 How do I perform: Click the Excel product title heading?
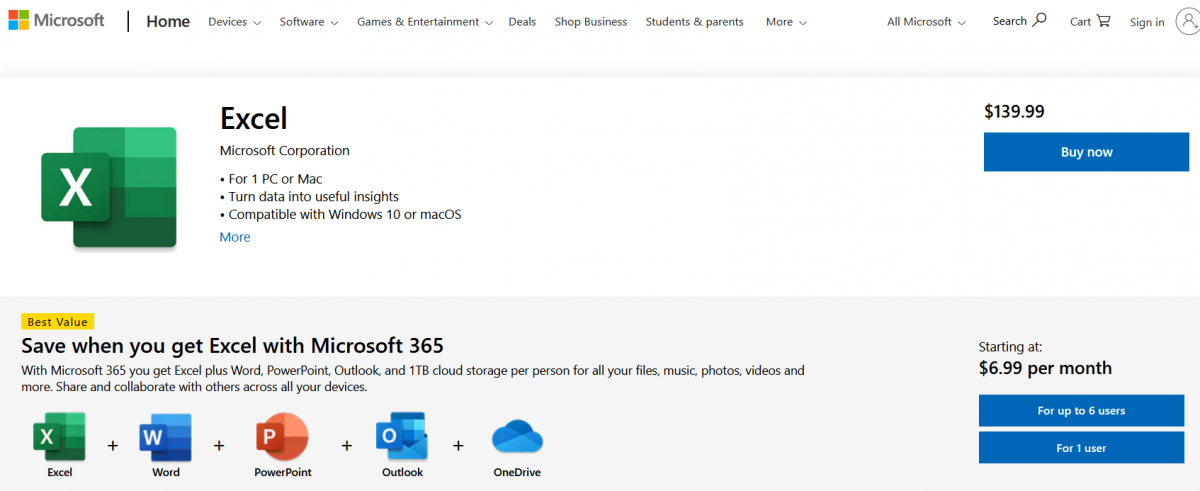coord(254,119)
